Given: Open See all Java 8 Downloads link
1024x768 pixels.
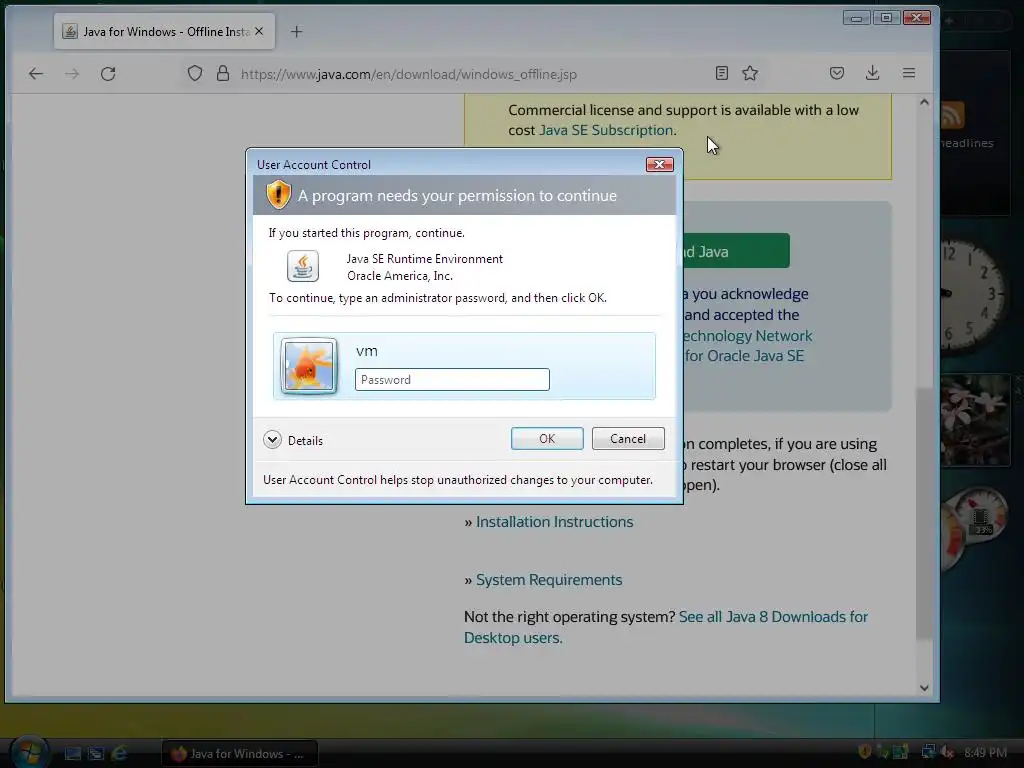Looking at the screenshot, I should click(x=665, y=627).
